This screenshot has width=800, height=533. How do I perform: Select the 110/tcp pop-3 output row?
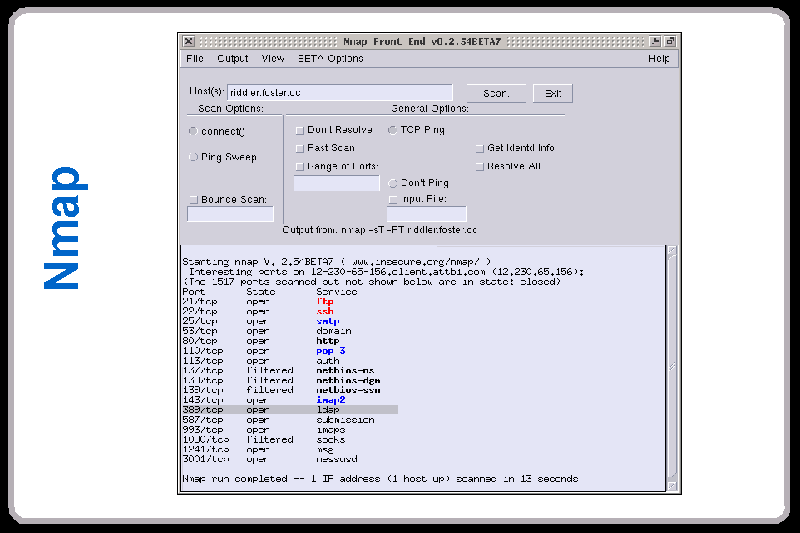pyautogui.click(x=264, y=351)
